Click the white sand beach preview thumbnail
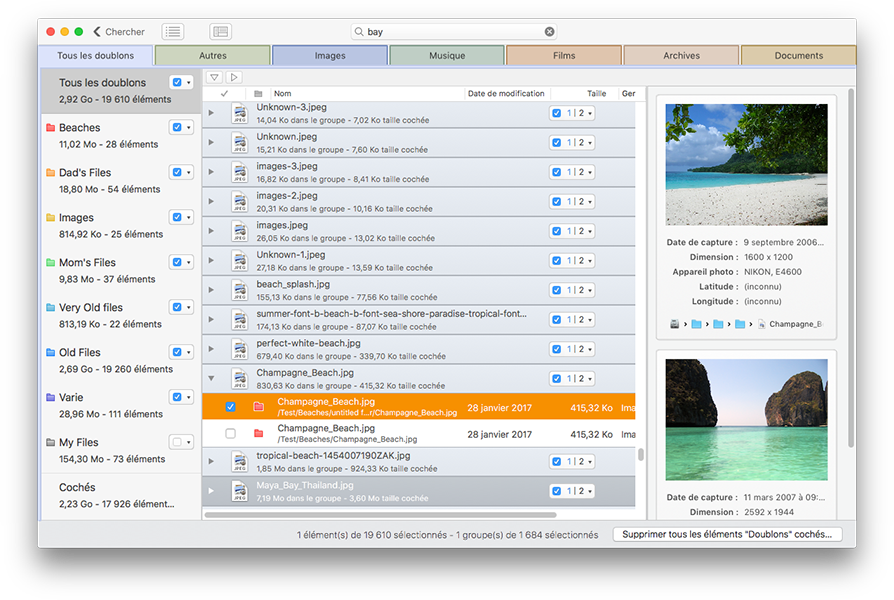The height and width of the screenshot is (600, 894). tap(746, 164)
